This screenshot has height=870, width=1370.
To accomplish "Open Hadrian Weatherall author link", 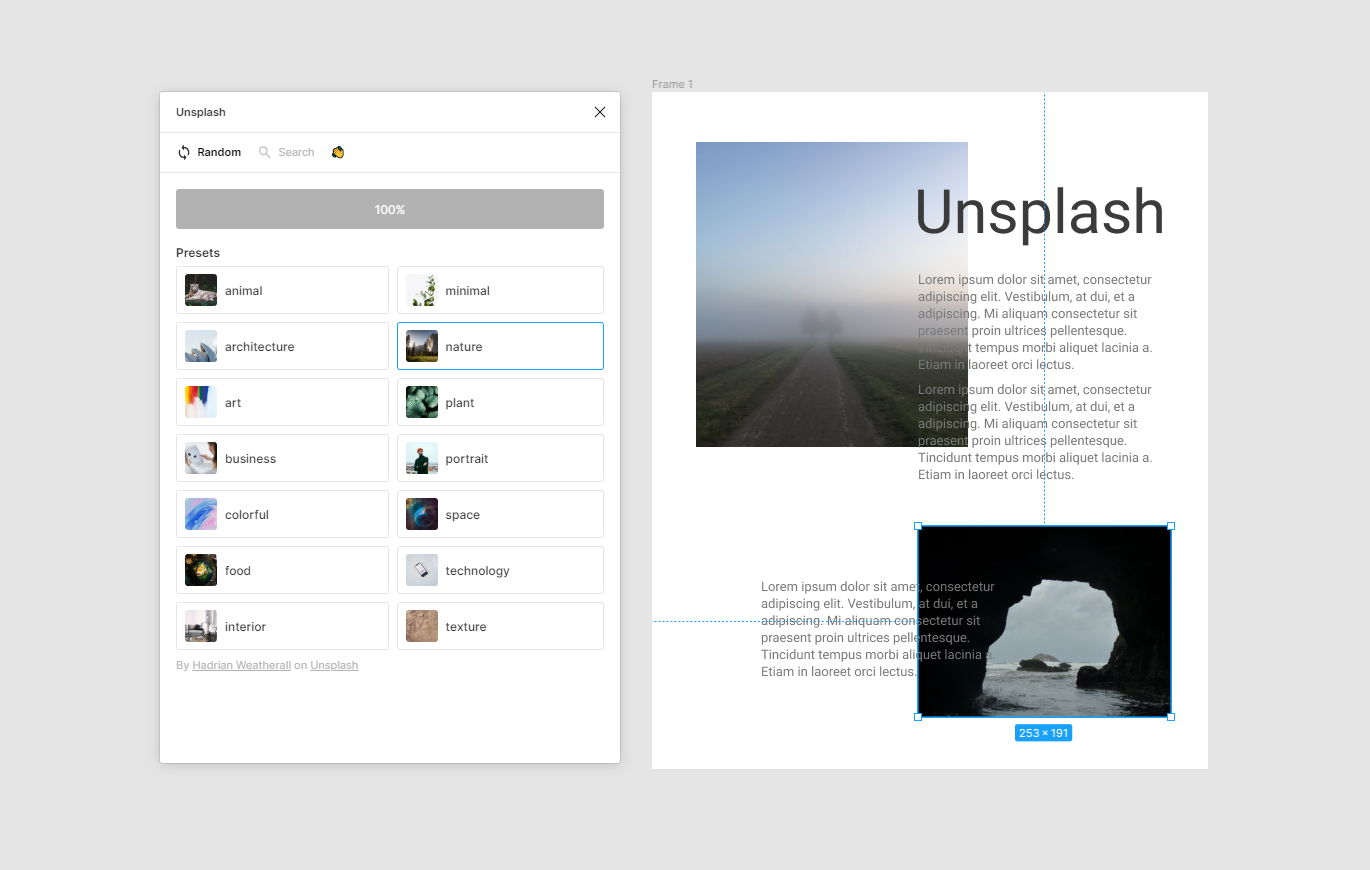I will 241,665.
